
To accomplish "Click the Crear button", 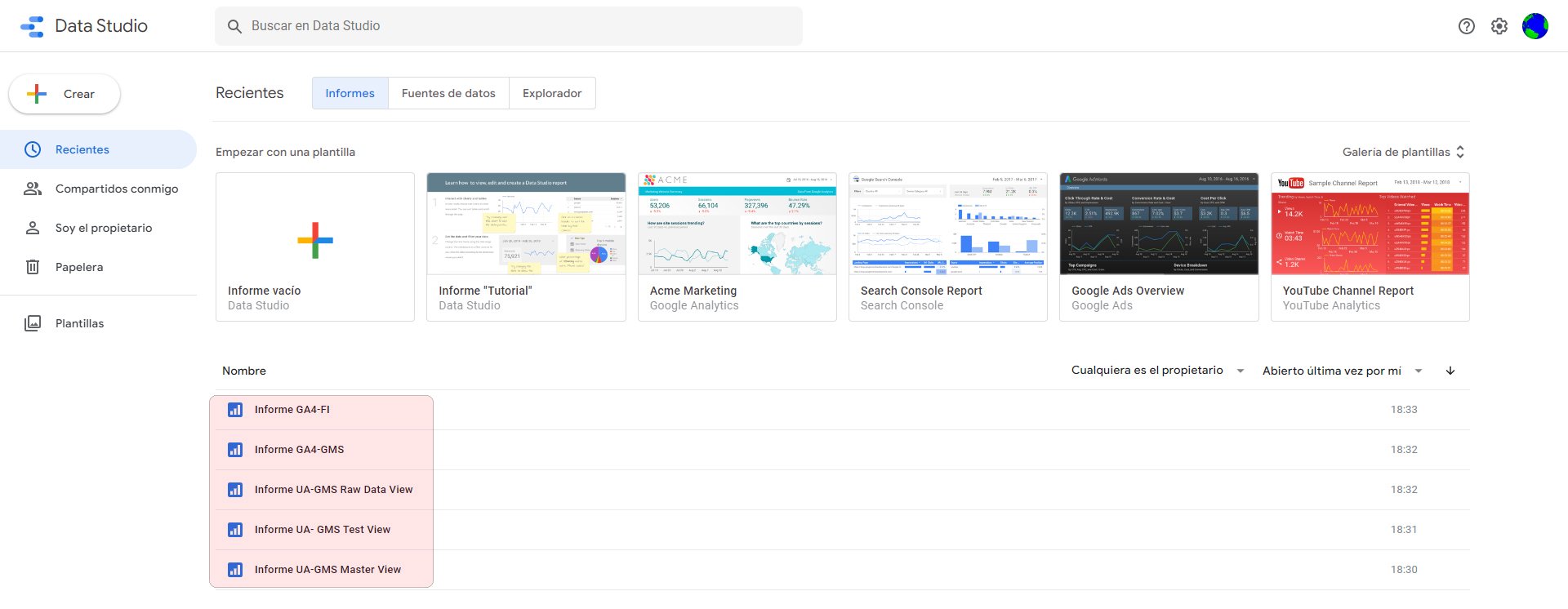I will 65,94.
